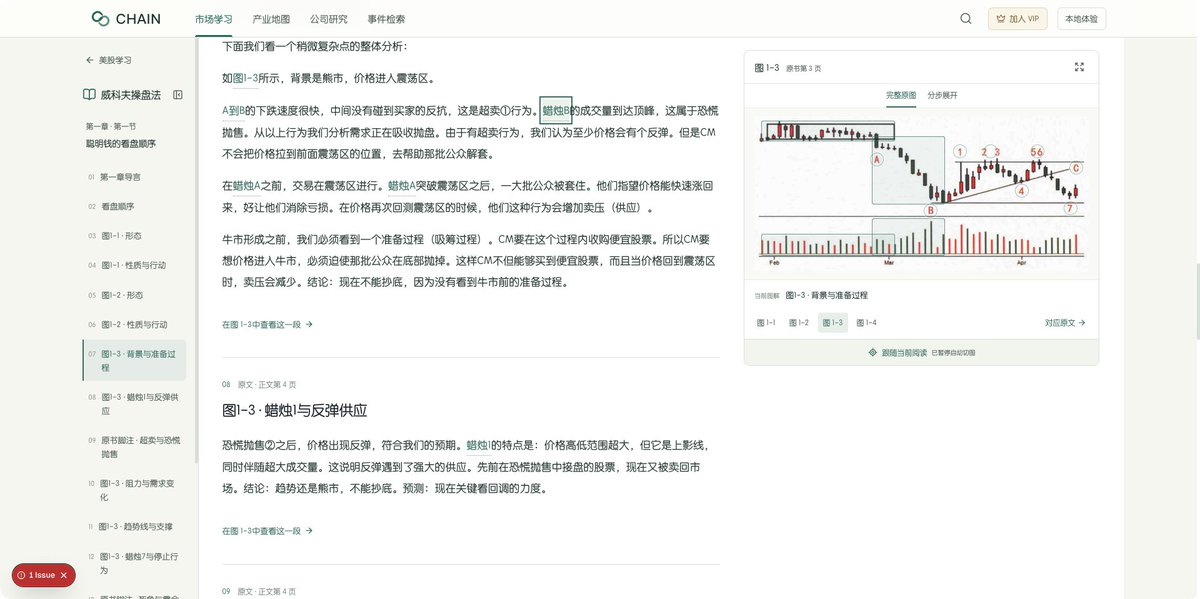Open sidebar item 03 图1-1 · 形态

pos(134,236)
